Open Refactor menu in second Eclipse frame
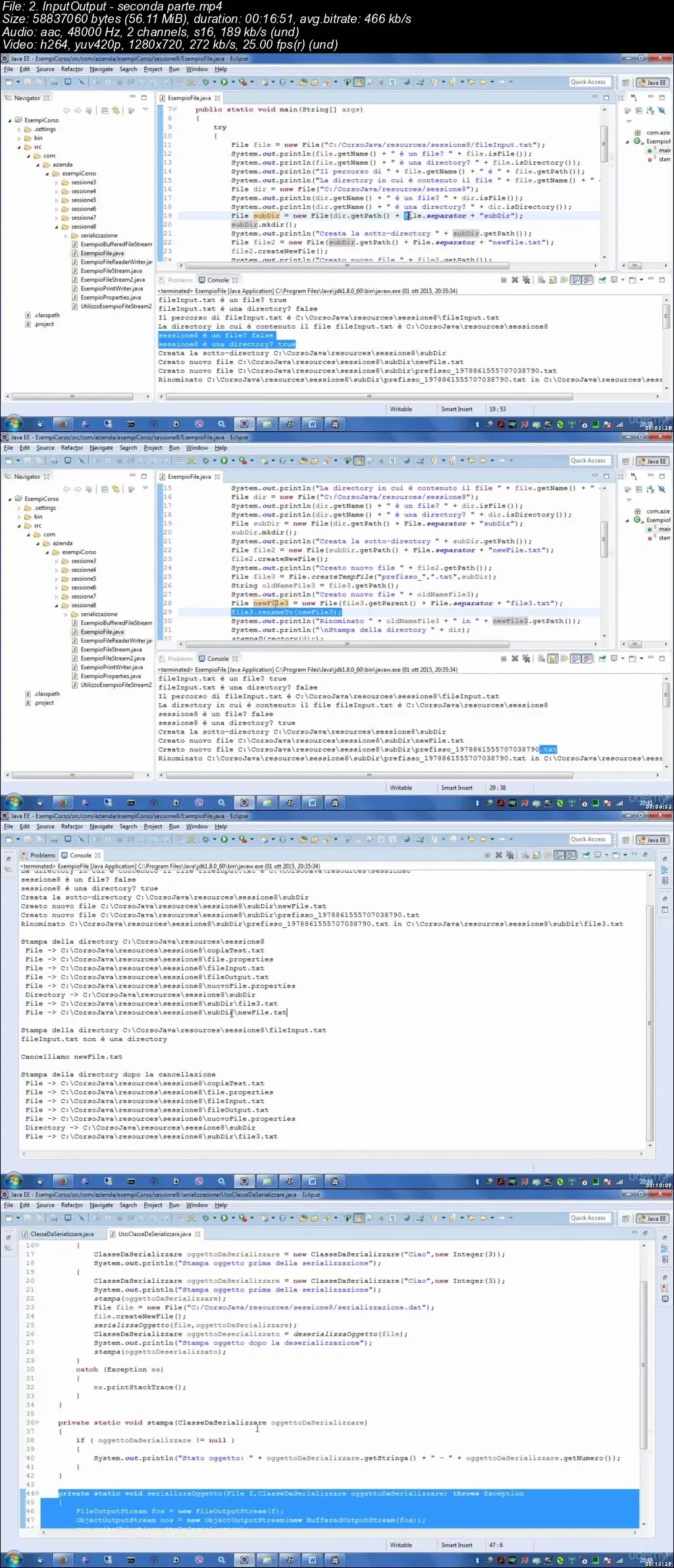The width and height of the screenshot is (674, 1568). coord(72,448)
